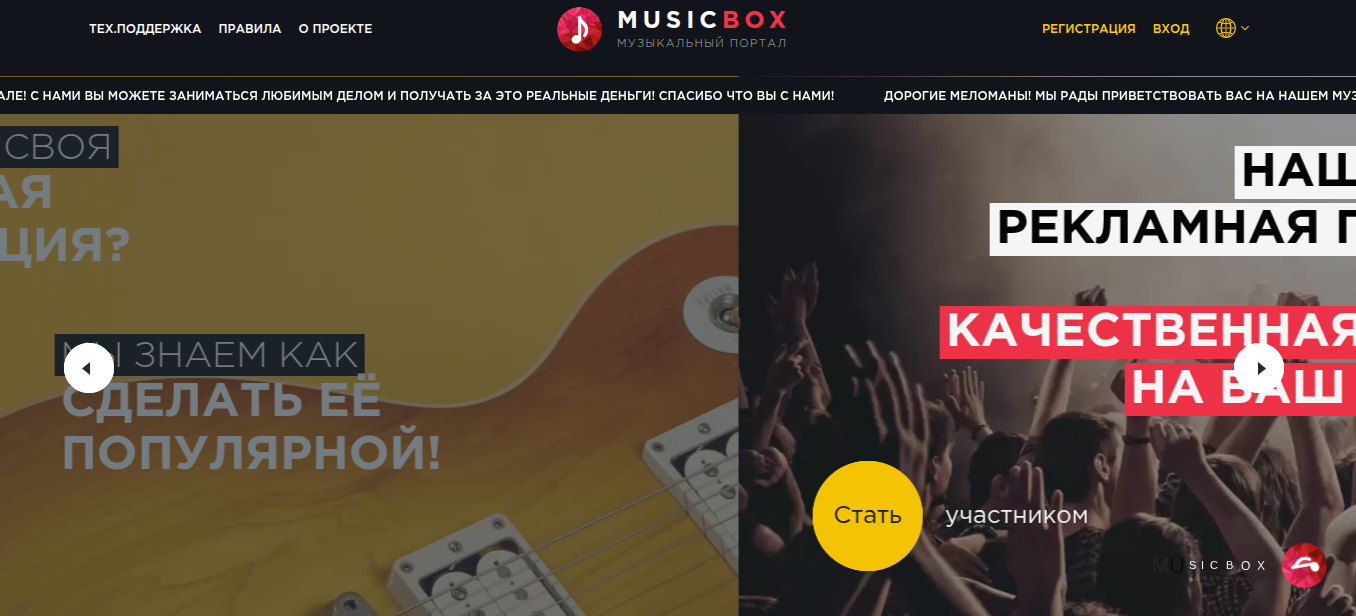1356x616 pixels.
Task: Click the ДОРОГИЕ МЕЛОМАНЫ scrolling announcement
Action: point(1119,96)
